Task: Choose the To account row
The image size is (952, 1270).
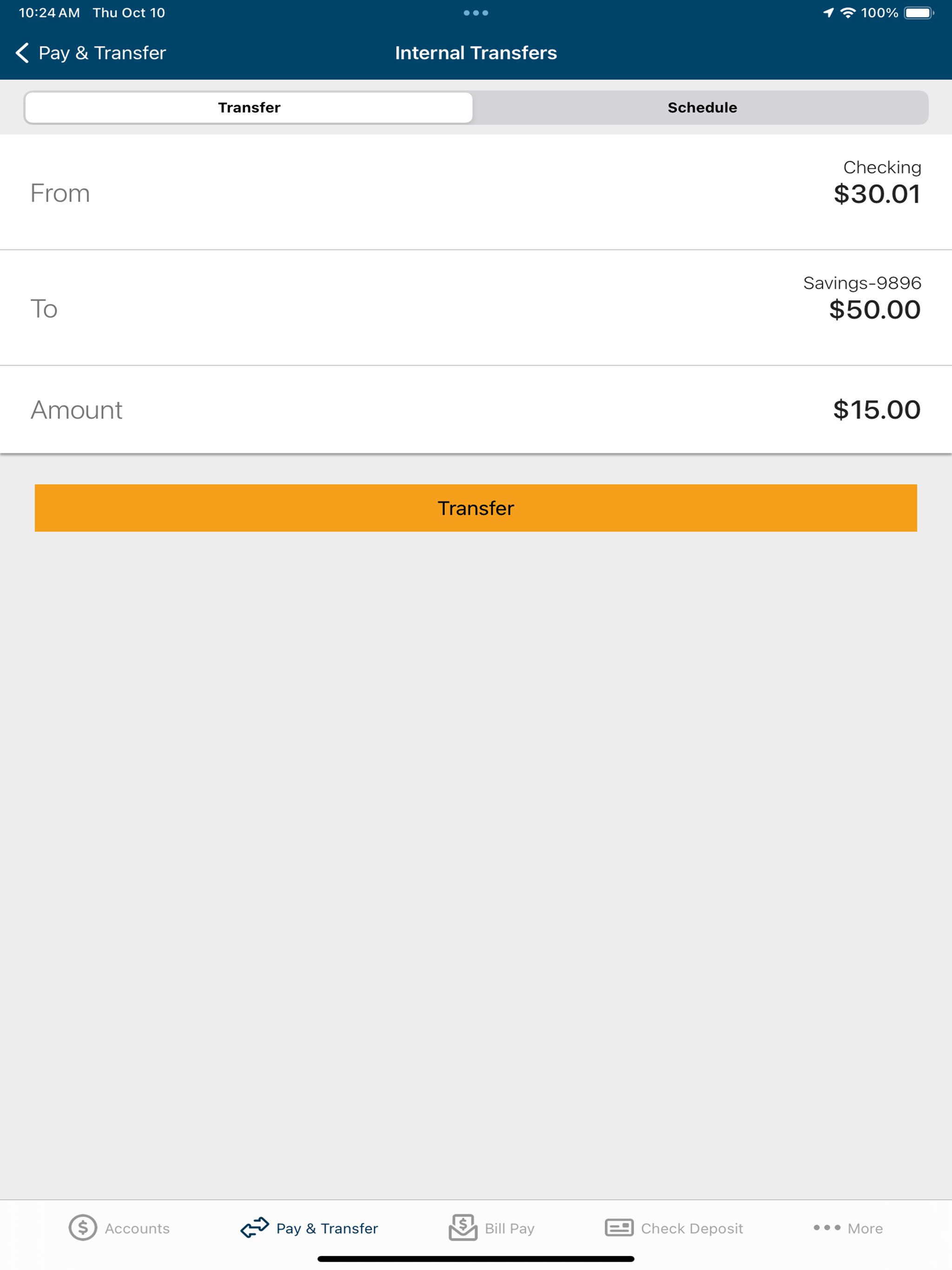Action: [476, 308]
